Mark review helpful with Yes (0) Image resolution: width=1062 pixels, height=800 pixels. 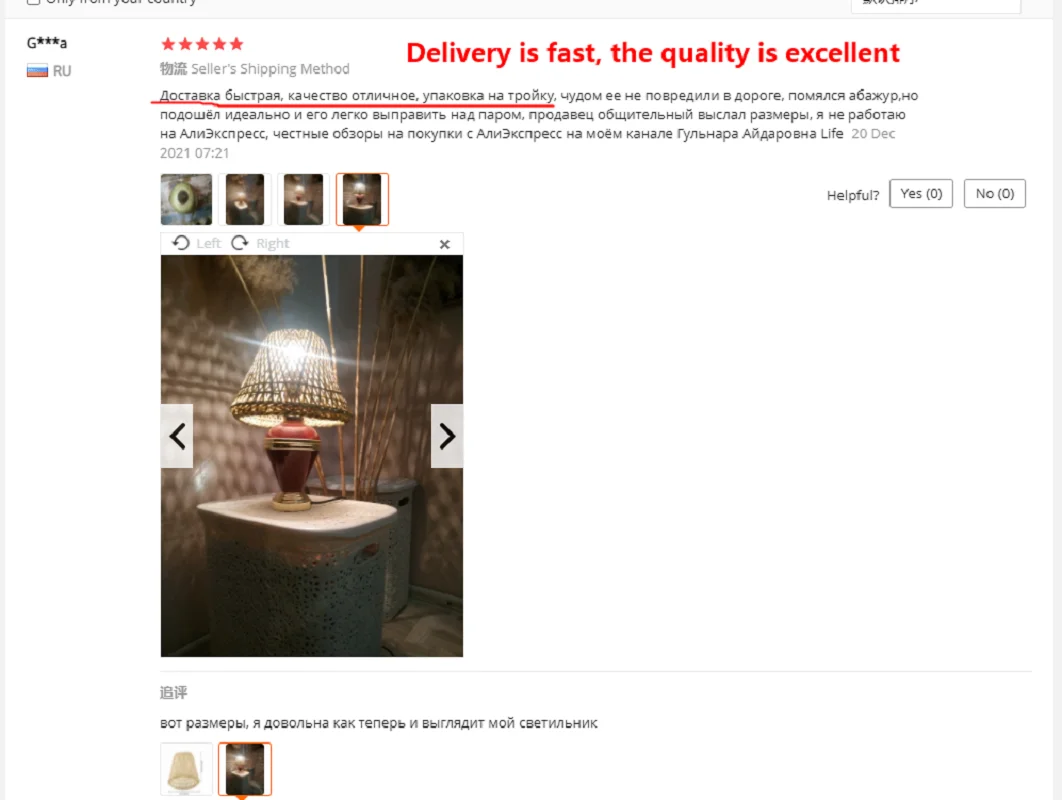pyautogui.click(x=921, y=194)
